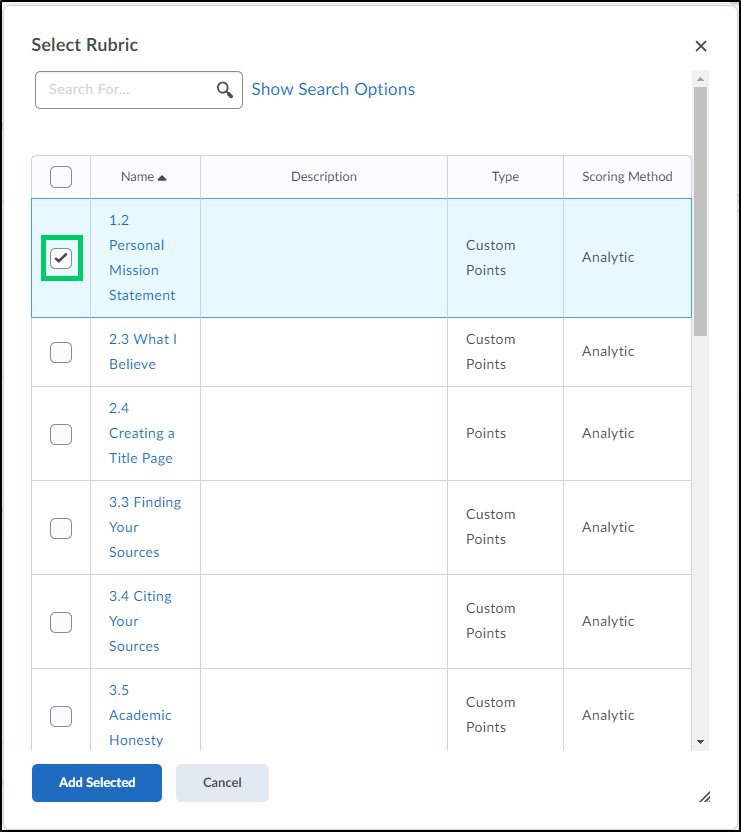Click the Description column header
The width and height of the screenshot is (741, 832).
tap(324, 177)
